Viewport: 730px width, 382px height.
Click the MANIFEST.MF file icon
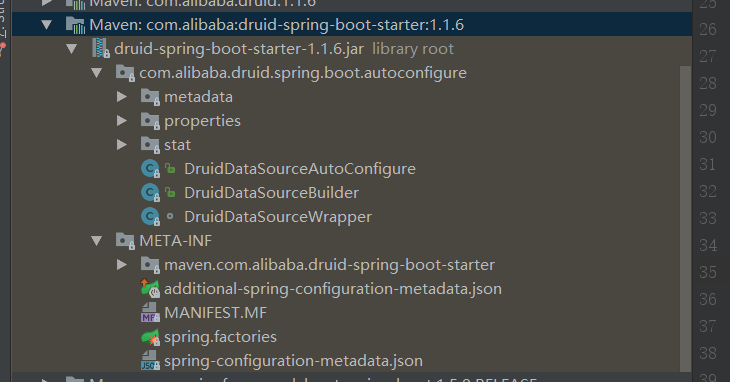tap(150, 313)
